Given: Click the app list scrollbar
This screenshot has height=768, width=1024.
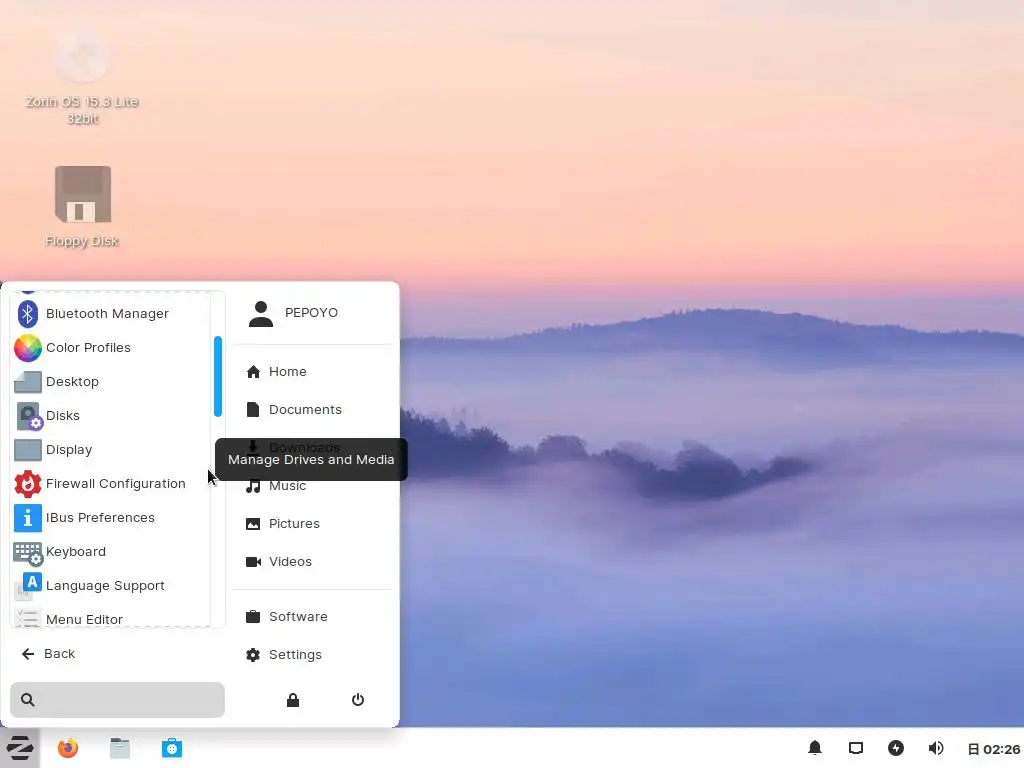Looking at the screenshot, I should [x=218, y=376].
